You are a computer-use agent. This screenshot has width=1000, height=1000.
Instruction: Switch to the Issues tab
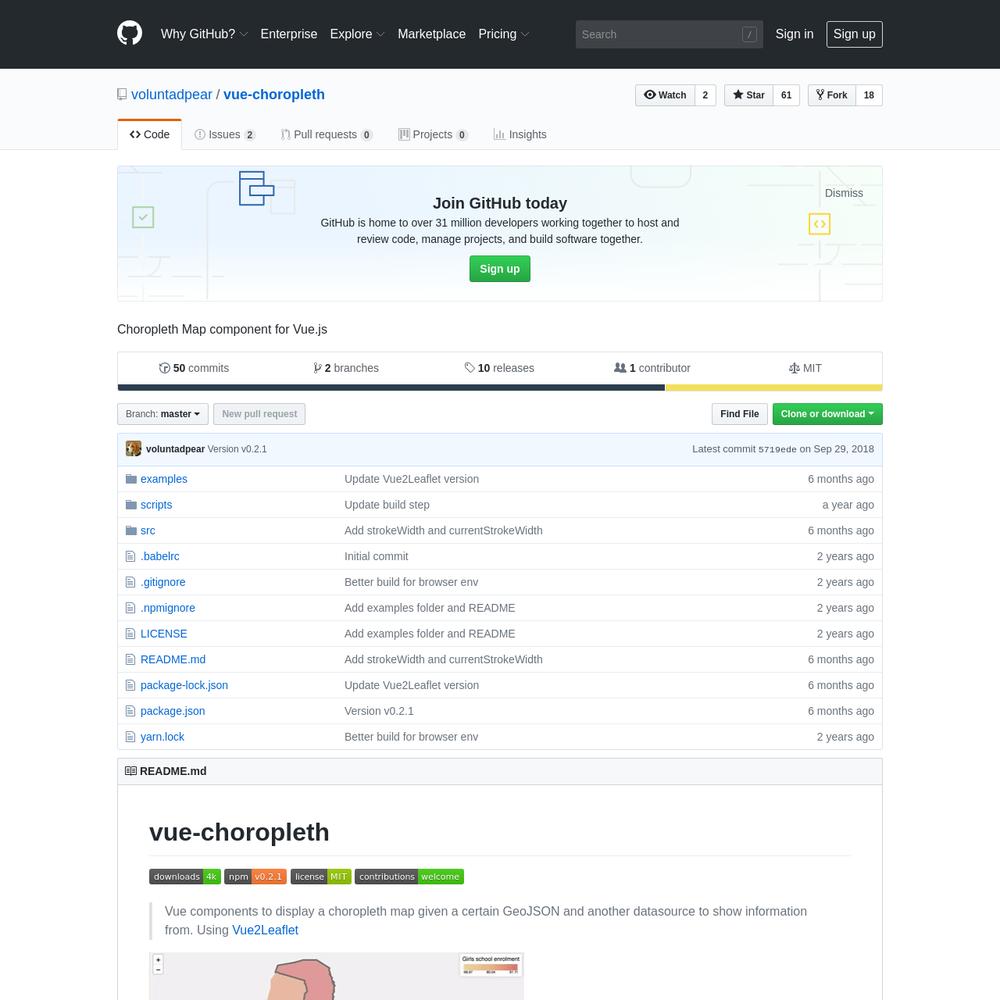224,135
